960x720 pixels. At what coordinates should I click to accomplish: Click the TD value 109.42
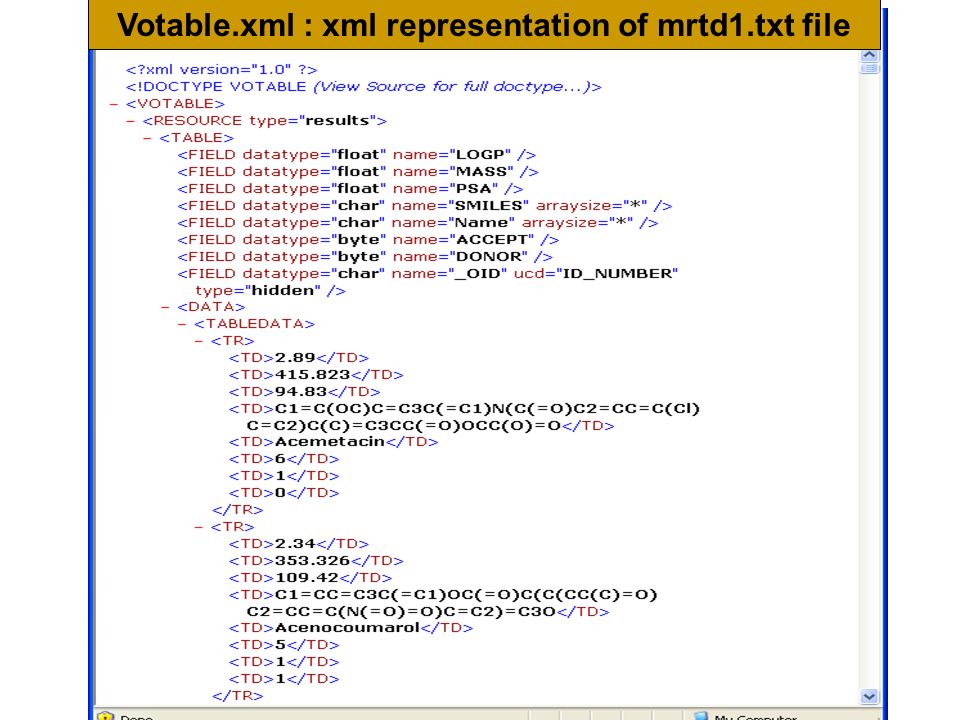pos(307,578)
